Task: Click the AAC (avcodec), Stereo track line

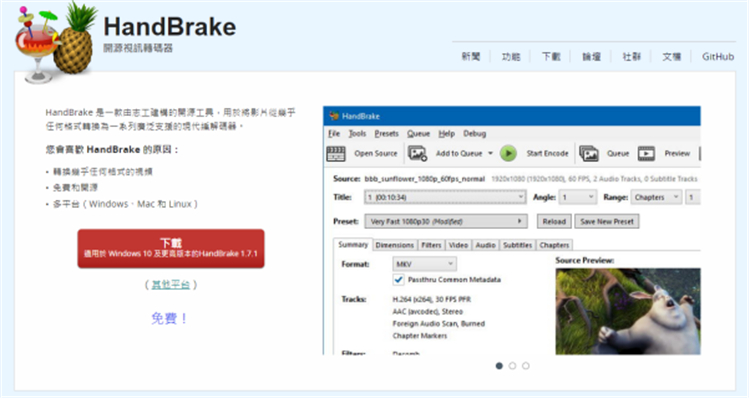Action: [428, 311]
